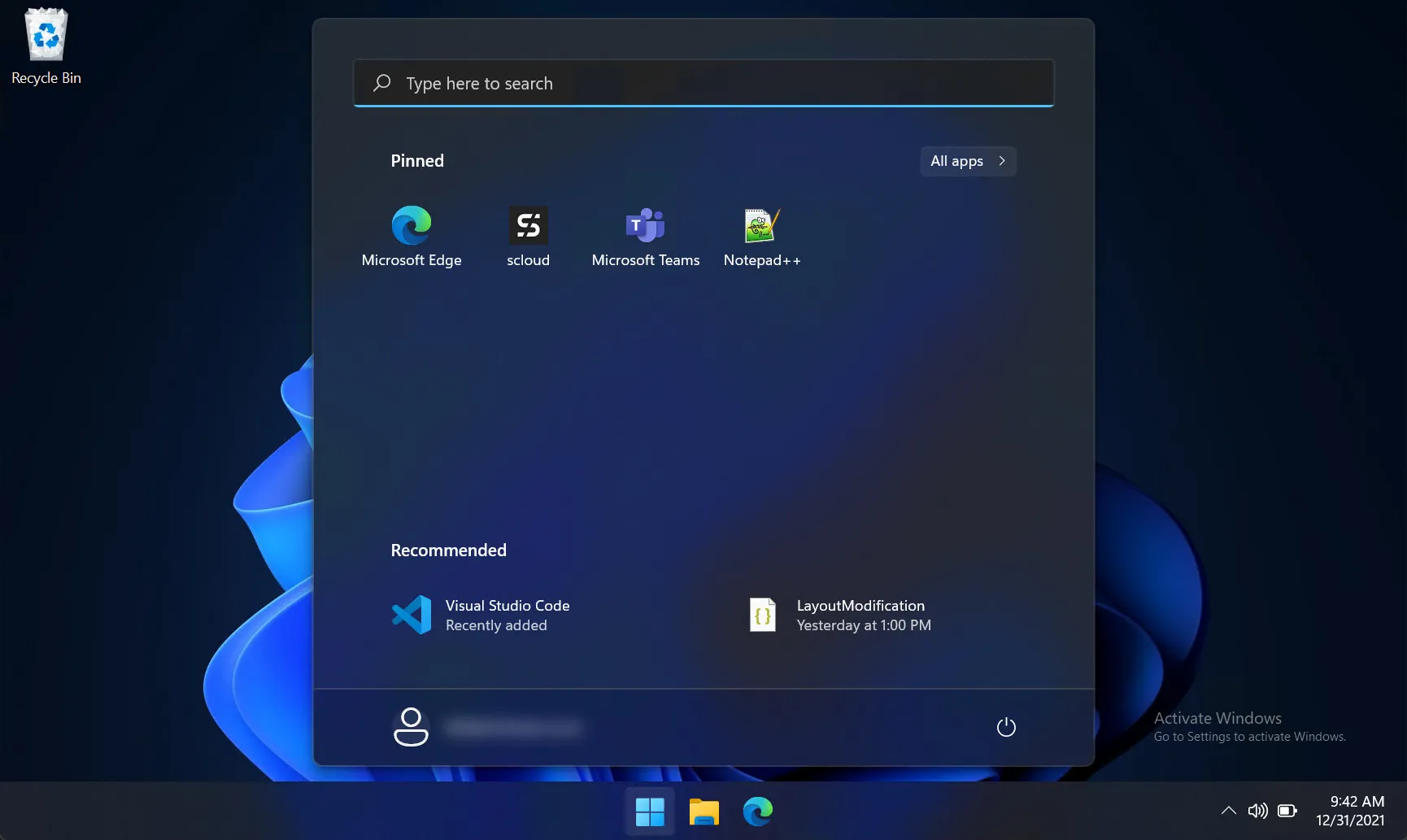Click the 'Yesterday at 1:00 PM' text
The image size is (1407, 840).
pos(864,625)
